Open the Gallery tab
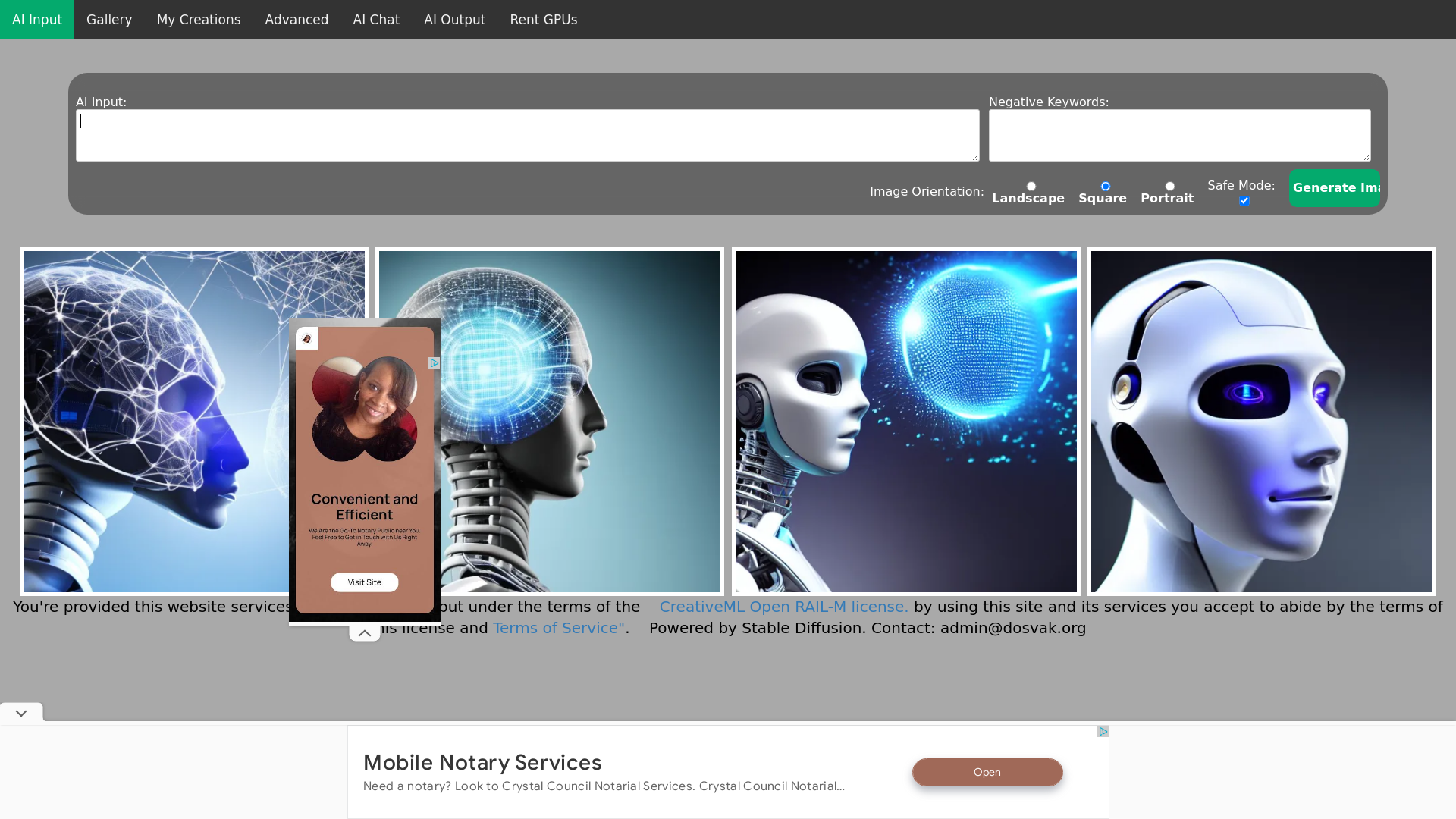The image size is (1456, 819). pos(109,20)
